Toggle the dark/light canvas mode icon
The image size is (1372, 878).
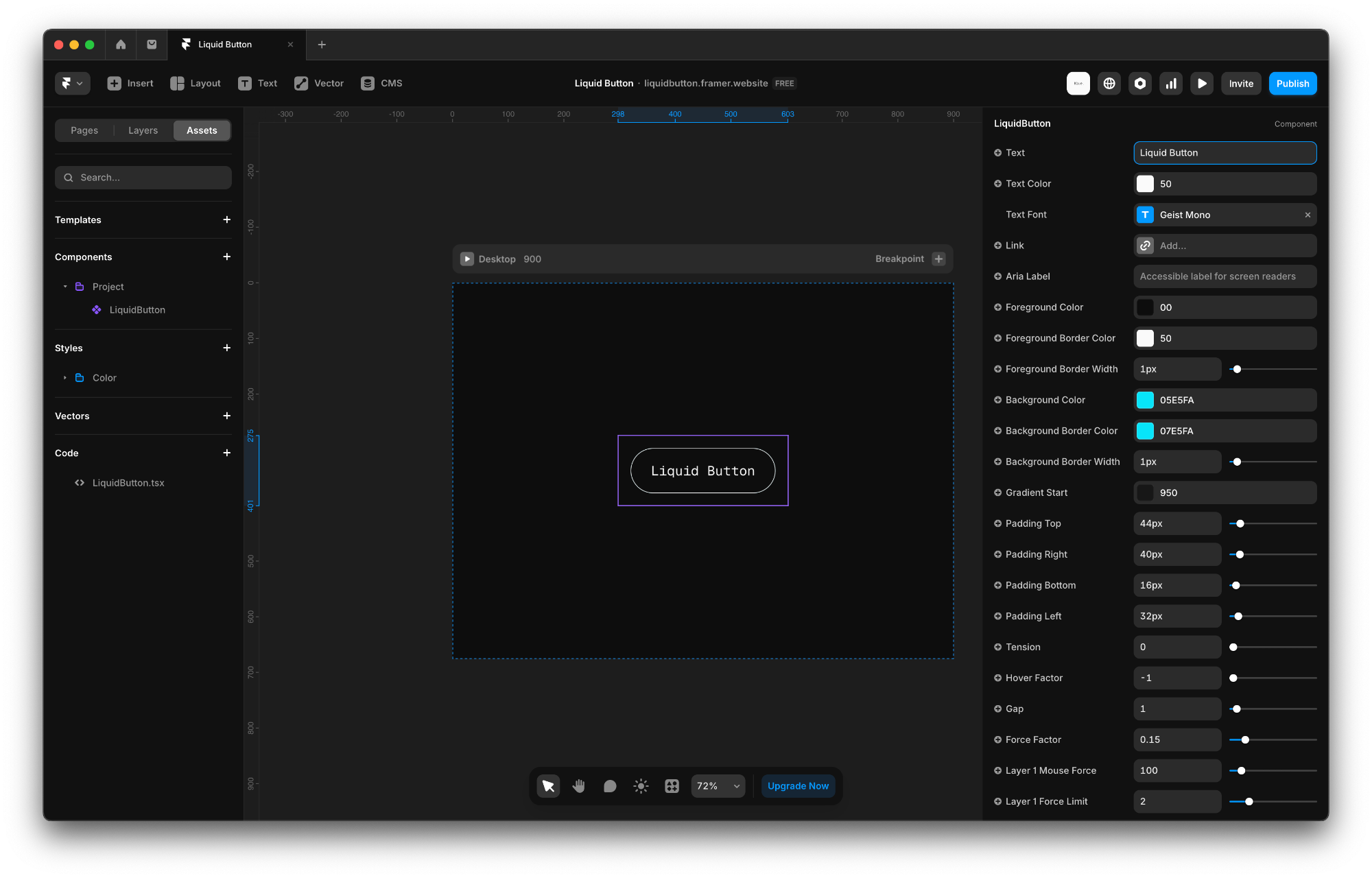click(641, 786)
